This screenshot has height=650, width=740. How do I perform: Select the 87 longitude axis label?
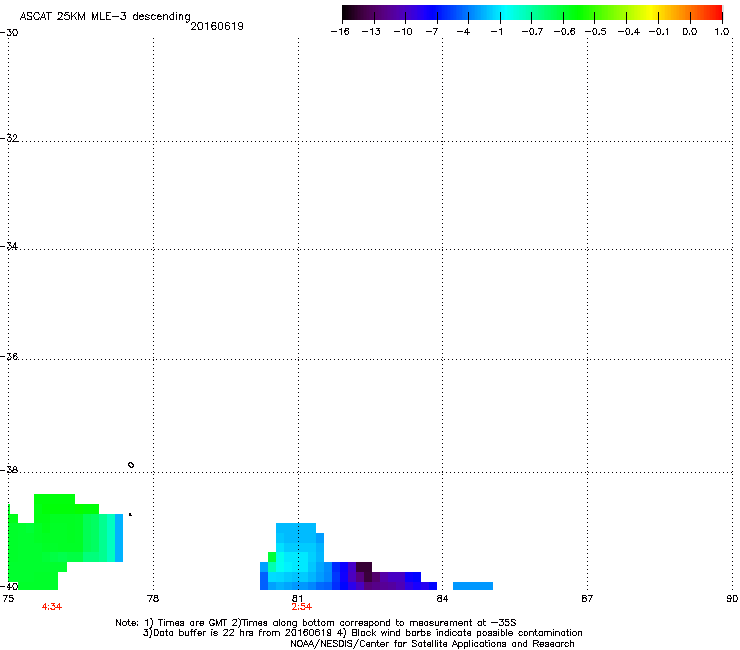587,599
